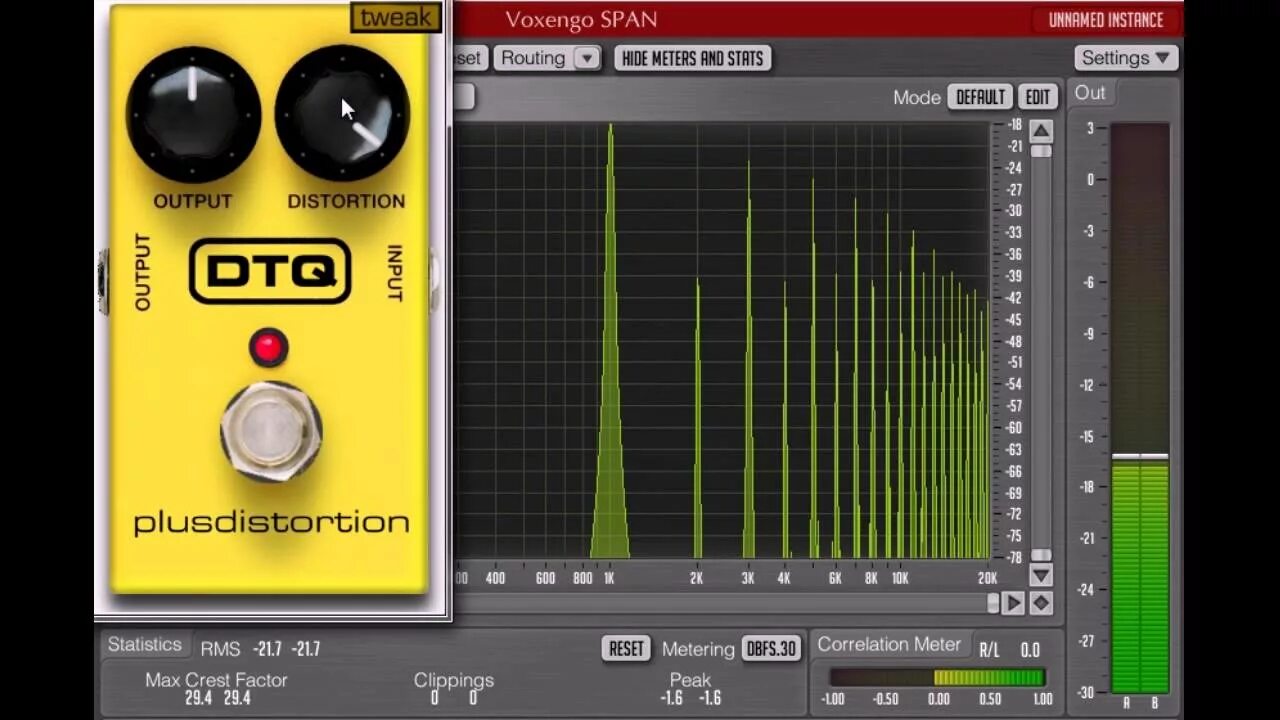Click the UNNAMED INSTANCE label
1280x720 pixels.
(1106, 20)
